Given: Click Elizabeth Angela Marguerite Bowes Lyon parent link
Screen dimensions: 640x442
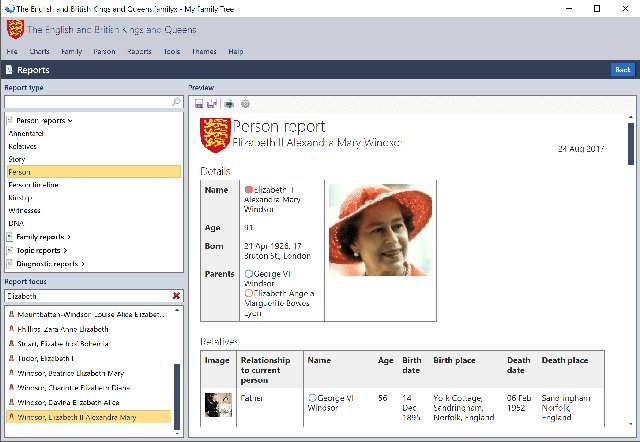Looking at the screenshot, I should [279, 303].
